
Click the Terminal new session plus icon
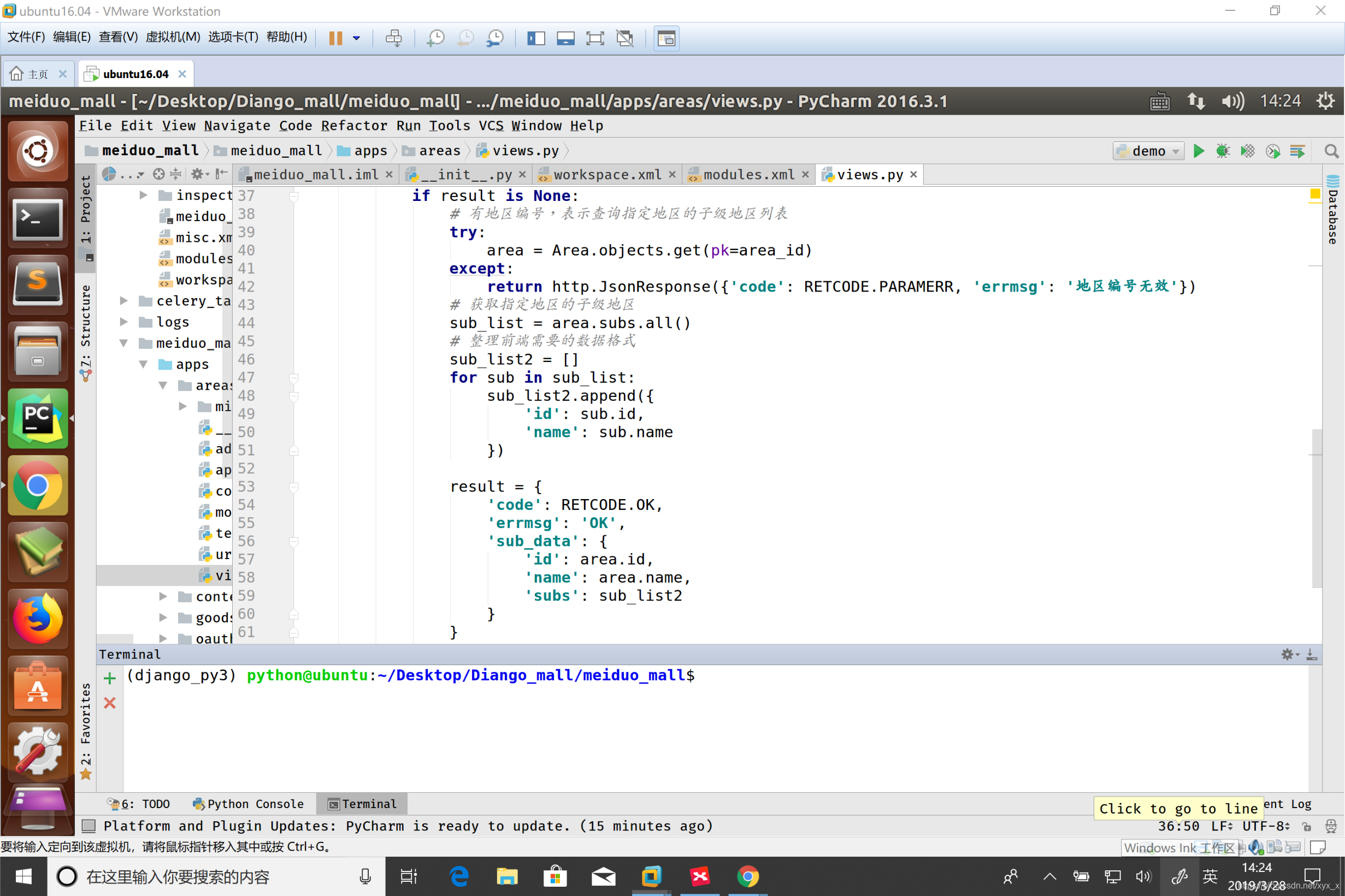(110, 678)
